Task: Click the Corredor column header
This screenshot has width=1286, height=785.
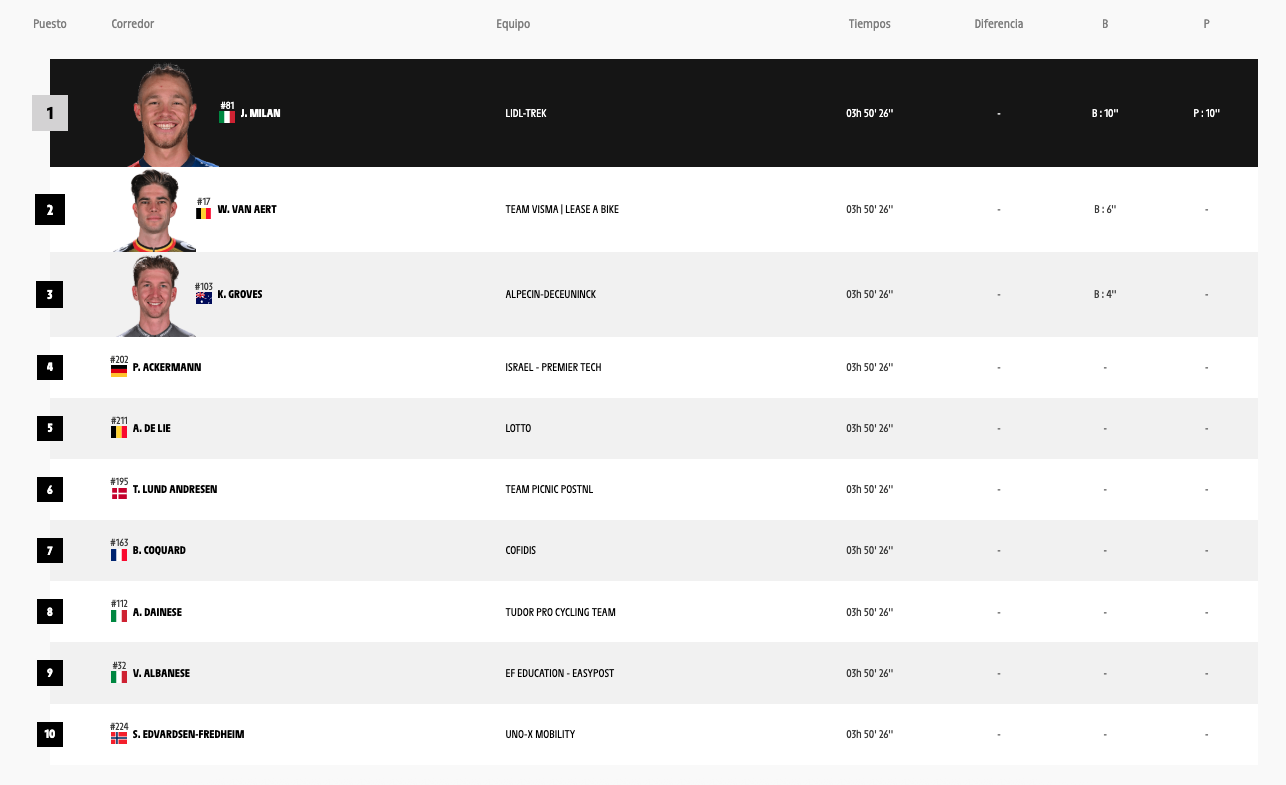Action: 133,24
